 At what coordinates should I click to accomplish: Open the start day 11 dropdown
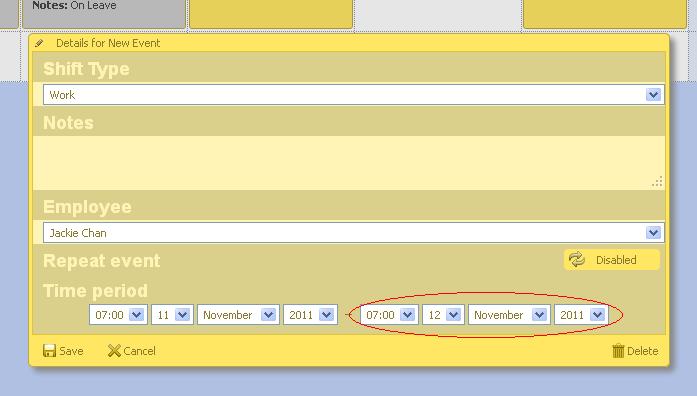[172, 315]
